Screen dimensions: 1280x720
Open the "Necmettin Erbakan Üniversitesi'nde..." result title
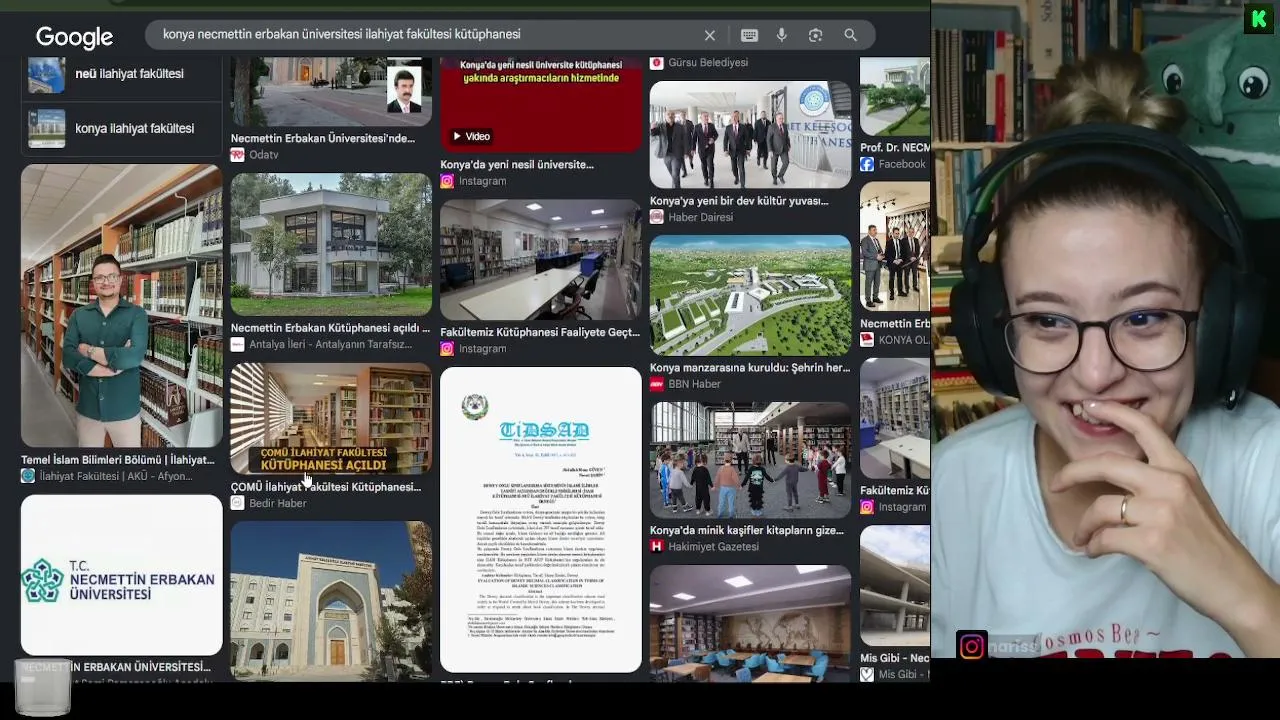coord(323,139)
